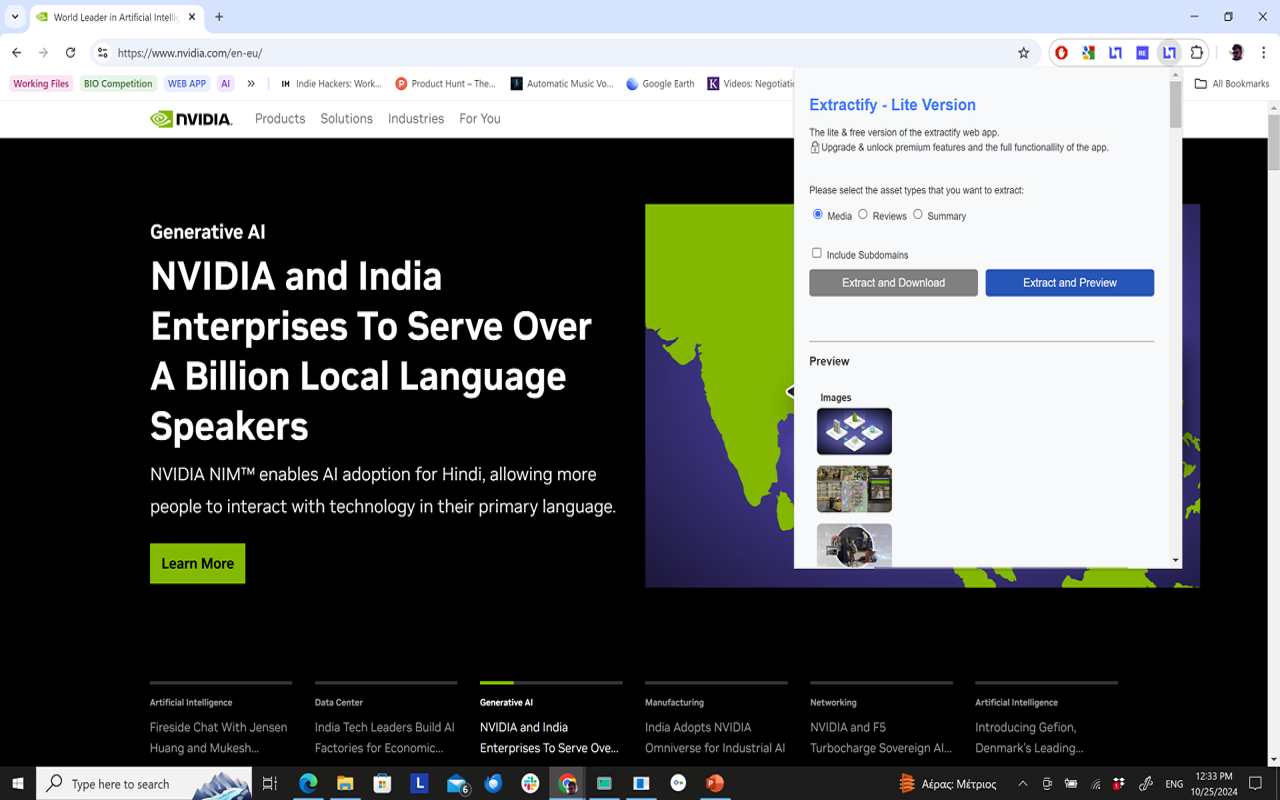The width and height of the screenshot is (1280, 800).
Task: Open the Product Hunt bookmark
Action: (x=446, y=84)
